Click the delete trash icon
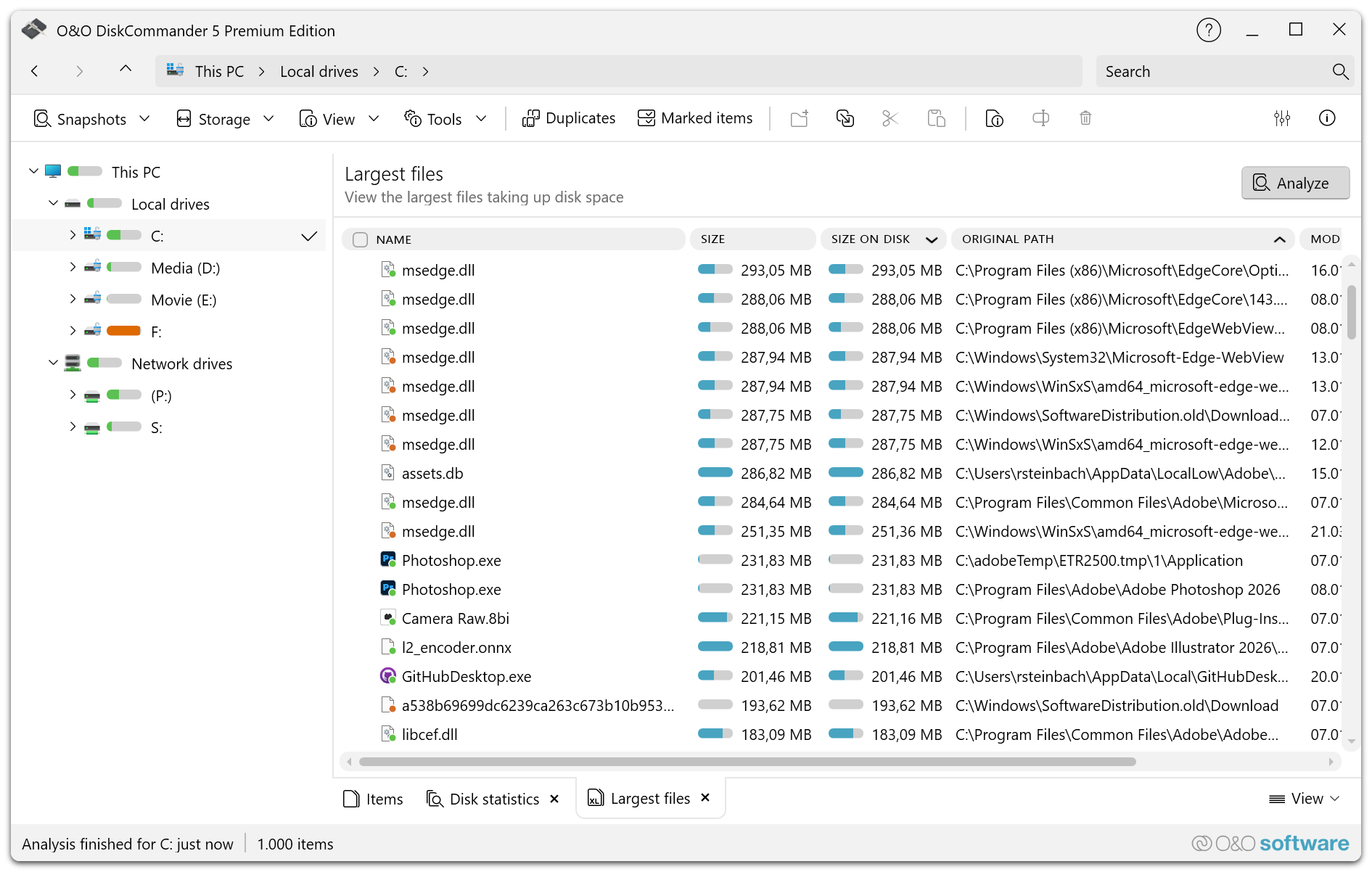The image size is (1372, 872). 1085,118
